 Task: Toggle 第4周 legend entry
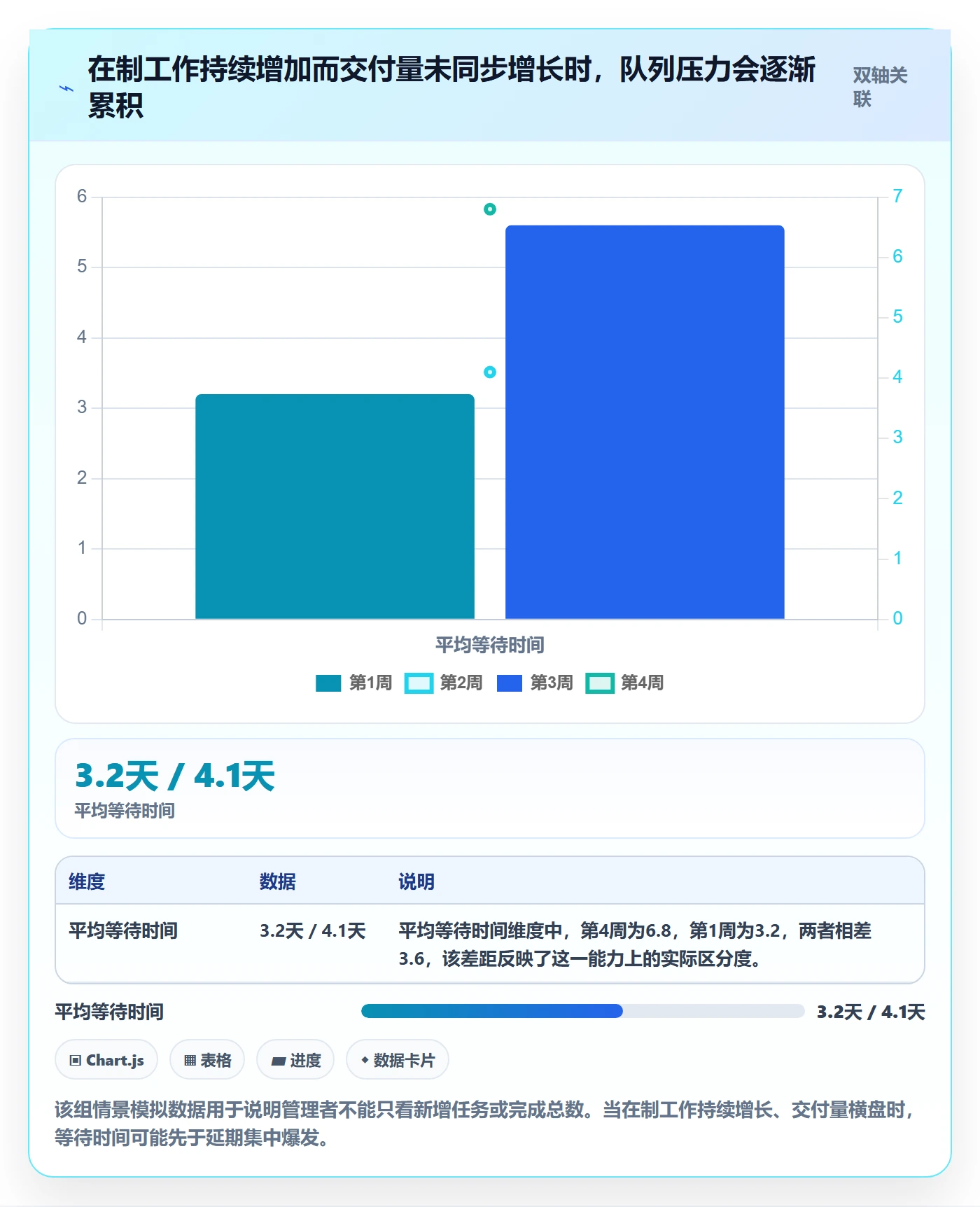pyautogui.click(x=625, y=683)
